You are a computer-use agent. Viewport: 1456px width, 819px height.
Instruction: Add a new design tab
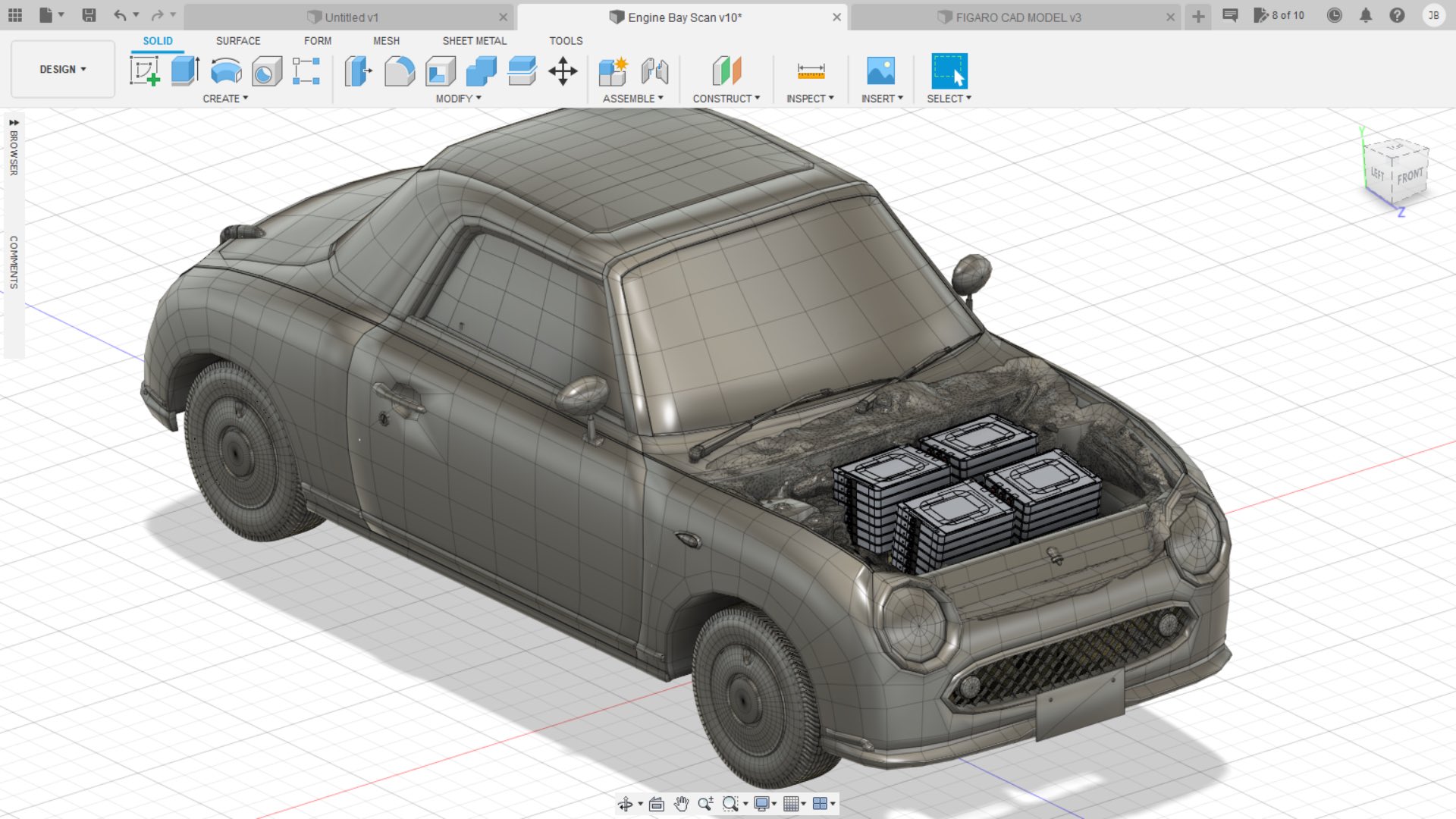pos(1198,17)
